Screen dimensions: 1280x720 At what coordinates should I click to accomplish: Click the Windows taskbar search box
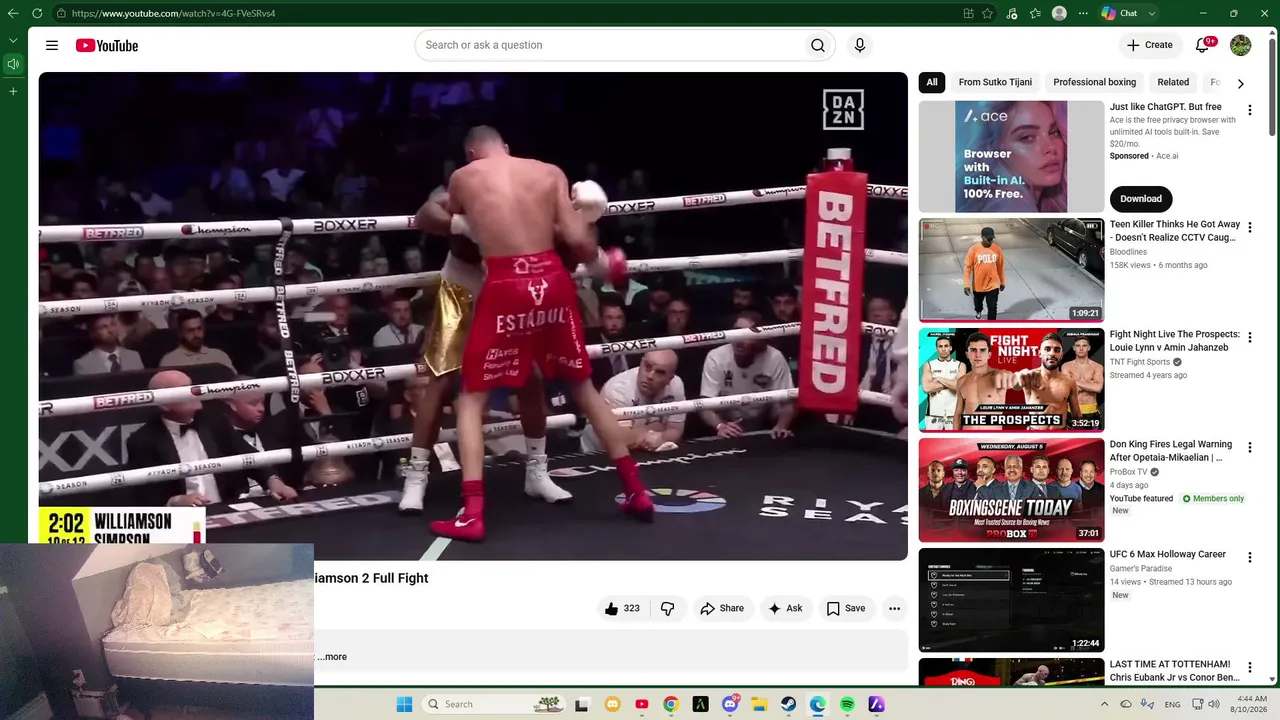(x=494, y=704)
